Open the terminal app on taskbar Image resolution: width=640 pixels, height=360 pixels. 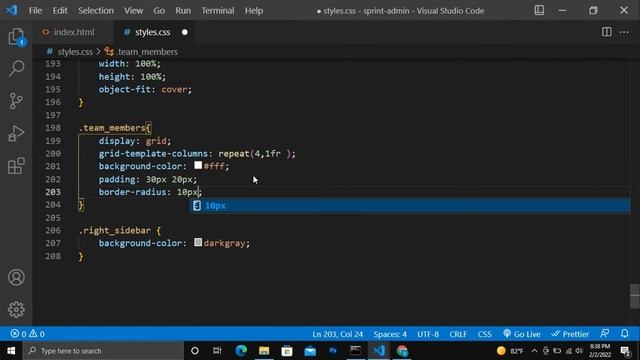(x=356, y=351)
